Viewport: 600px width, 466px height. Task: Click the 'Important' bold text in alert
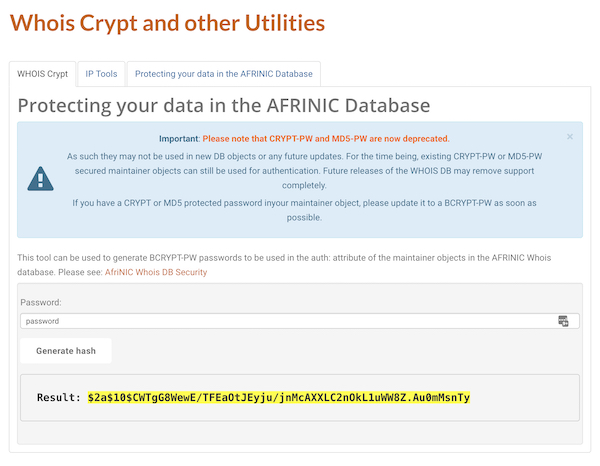(x=179, y=138)
